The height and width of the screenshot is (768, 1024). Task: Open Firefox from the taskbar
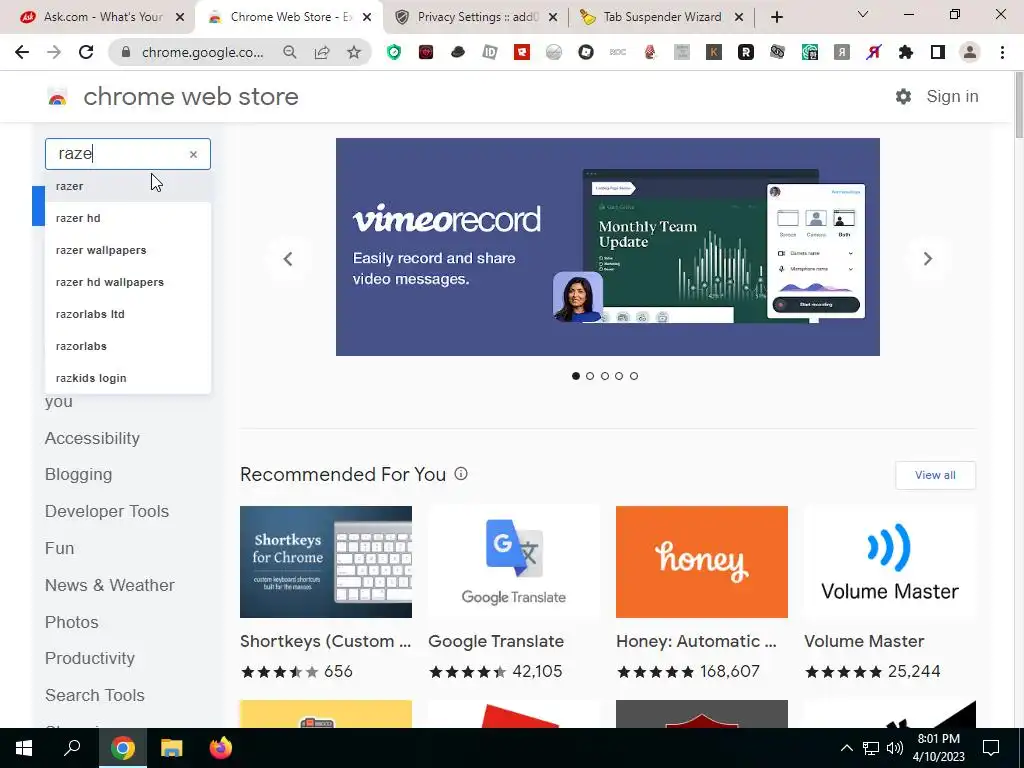pos(221,748)
